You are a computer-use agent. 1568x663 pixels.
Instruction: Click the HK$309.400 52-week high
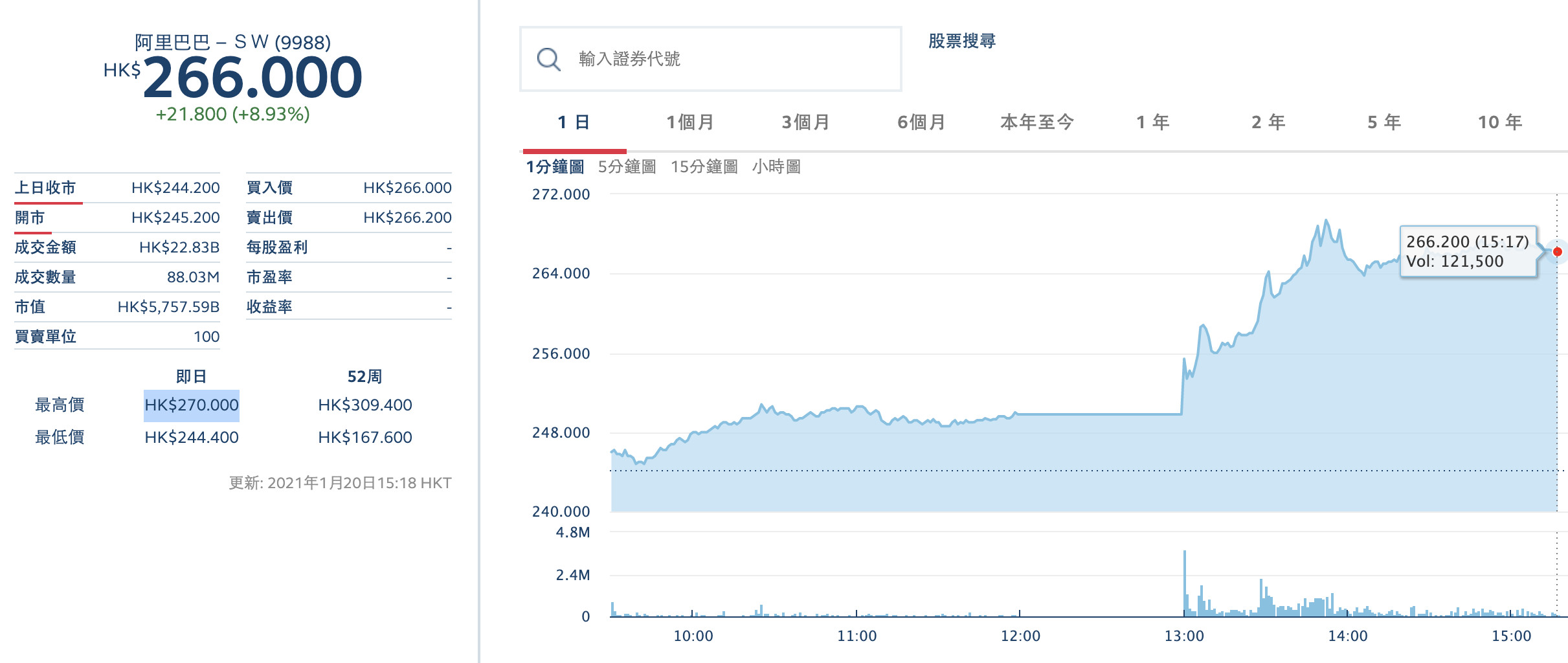[365, 405]
